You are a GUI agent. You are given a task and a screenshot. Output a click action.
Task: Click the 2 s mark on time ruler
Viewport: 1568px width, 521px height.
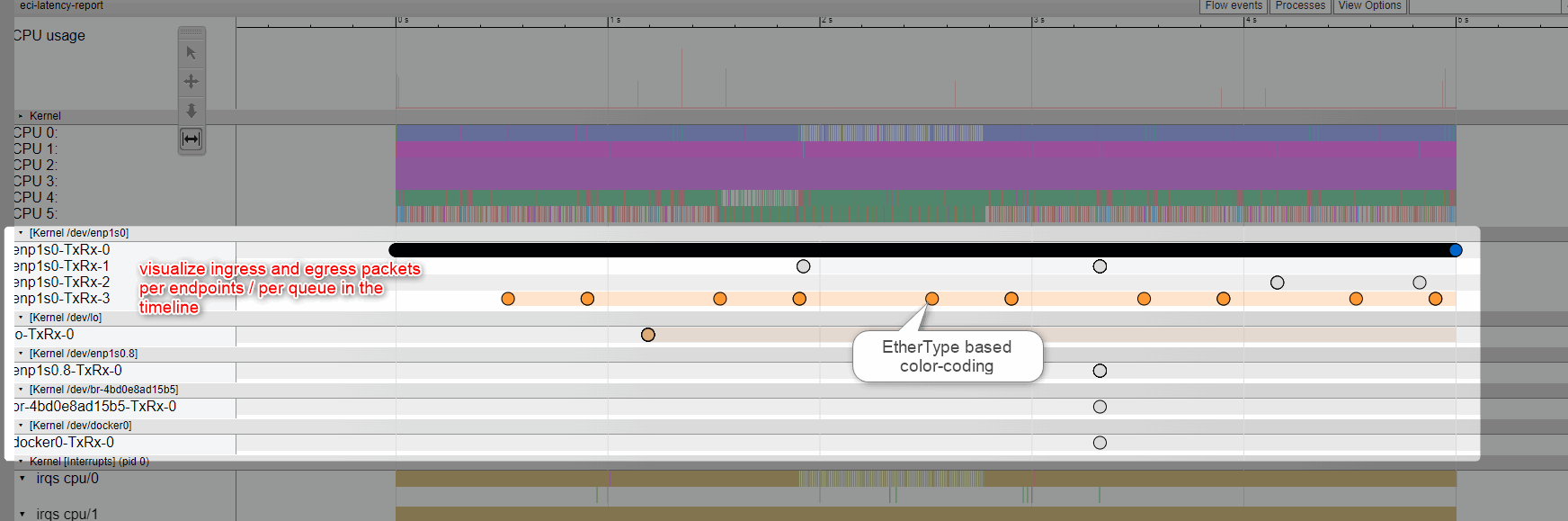pos(827,20)
